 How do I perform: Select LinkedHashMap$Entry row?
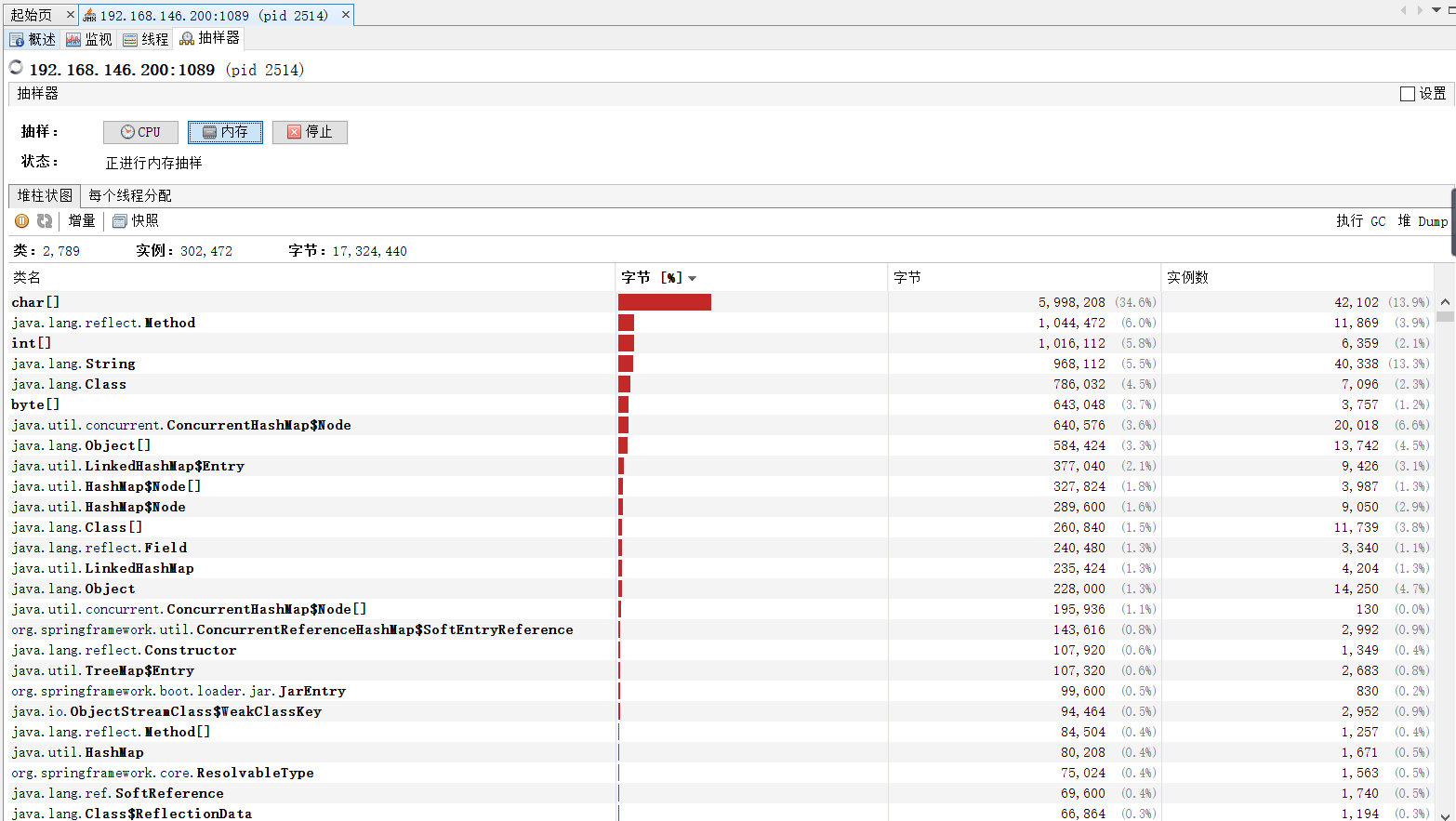coord(722,466)
